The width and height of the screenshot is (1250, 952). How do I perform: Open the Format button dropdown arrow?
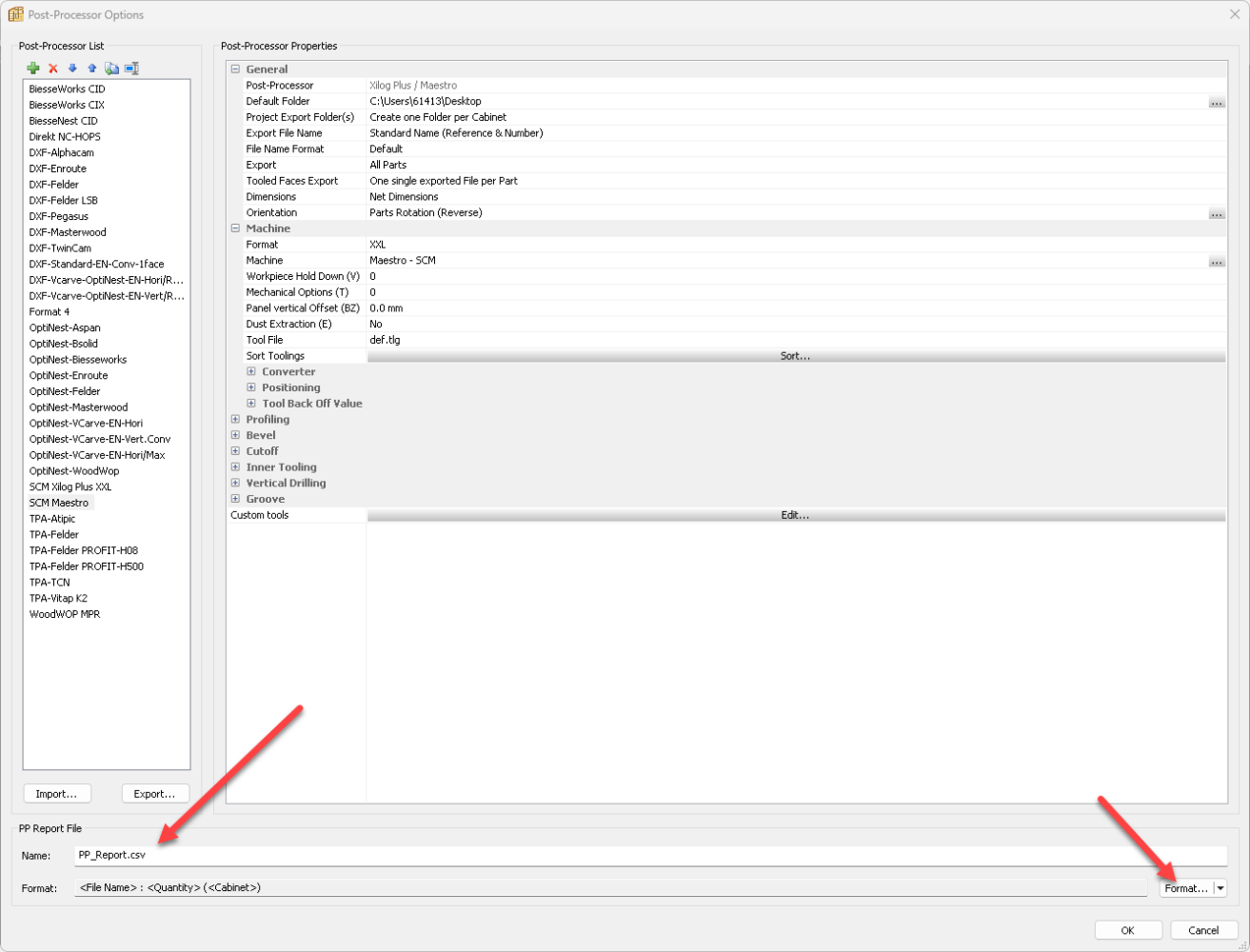tap(1220, 888)
